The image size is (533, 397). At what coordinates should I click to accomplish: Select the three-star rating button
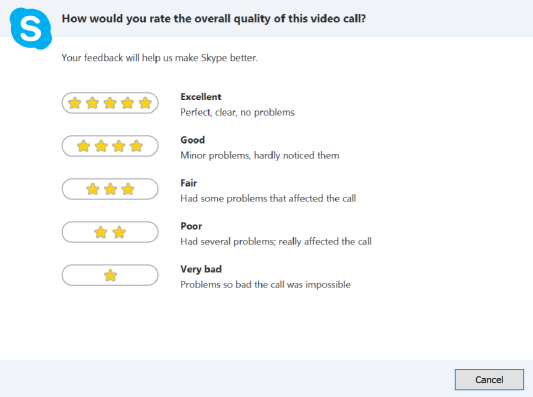tap(110, 189)
